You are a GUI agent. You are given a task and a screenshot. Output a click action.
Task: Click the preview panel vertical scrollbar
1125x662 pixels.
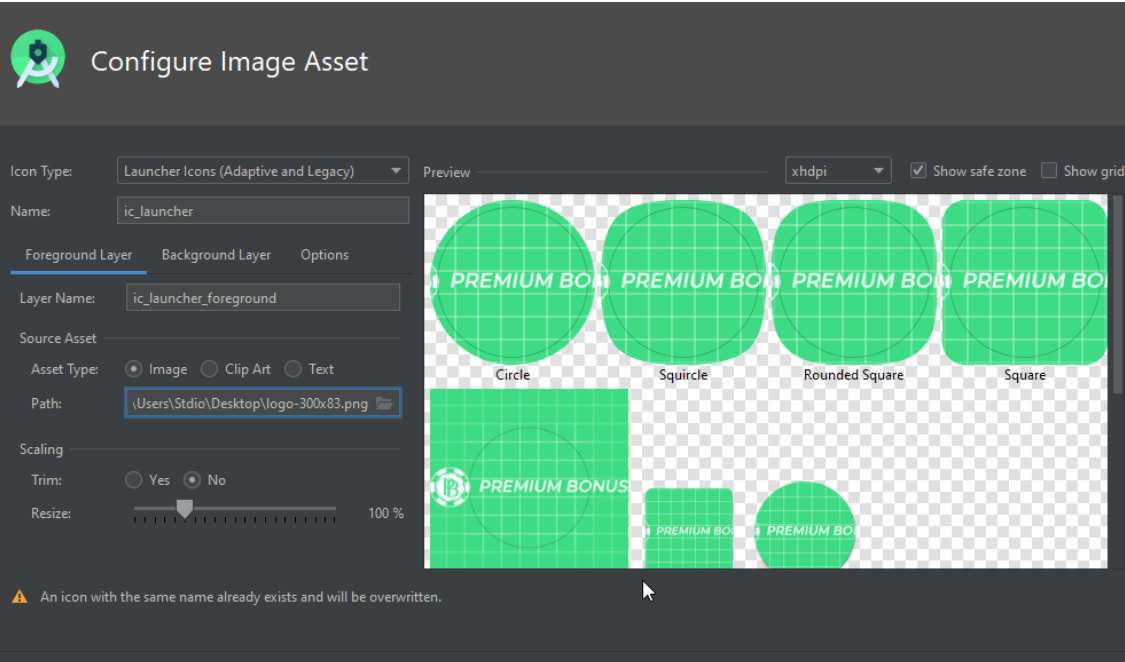[x=1117, y=294]
